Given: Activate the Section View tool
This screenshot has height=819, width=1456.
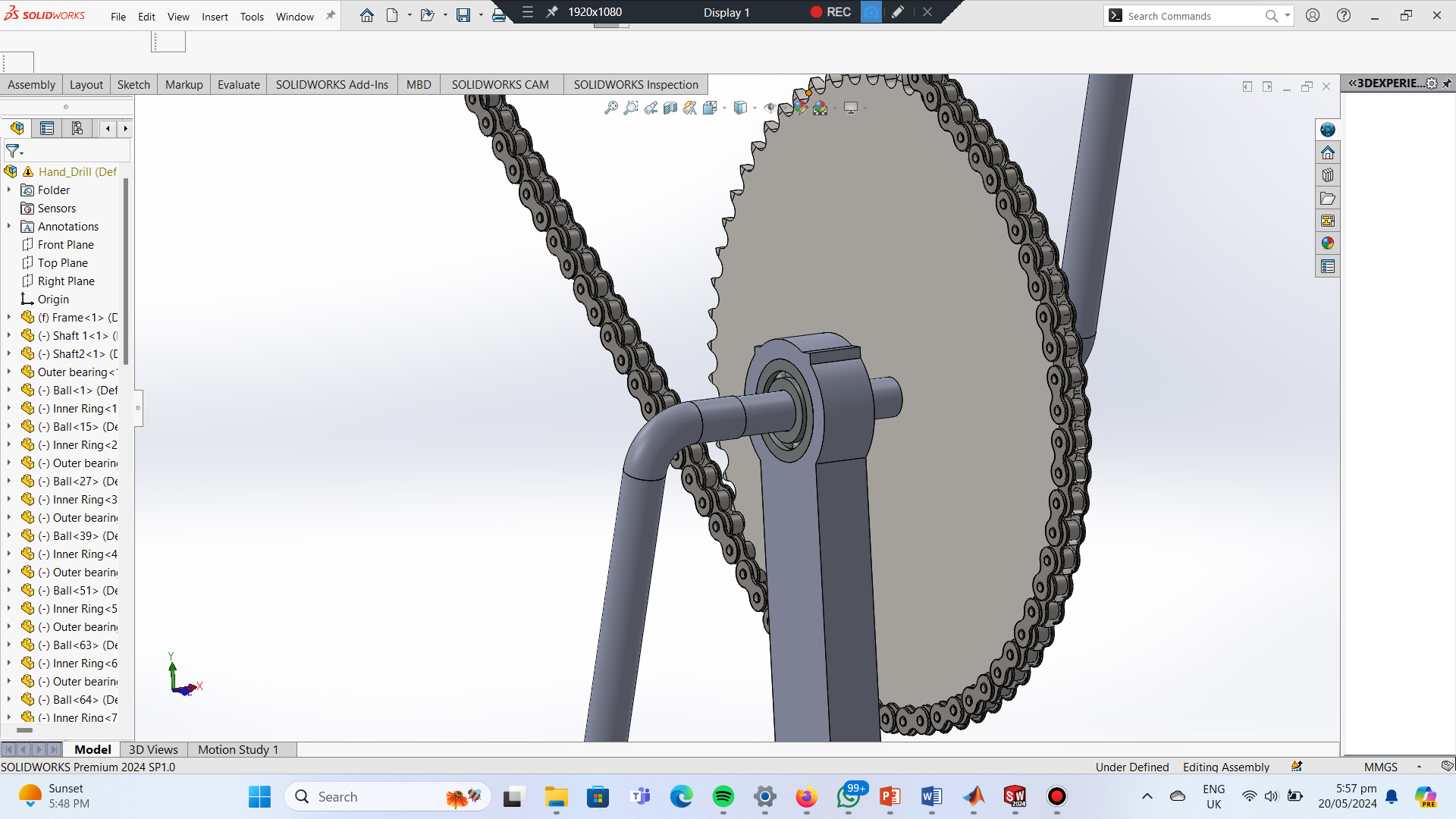Looking at the screenshot, I should [670, 108].
